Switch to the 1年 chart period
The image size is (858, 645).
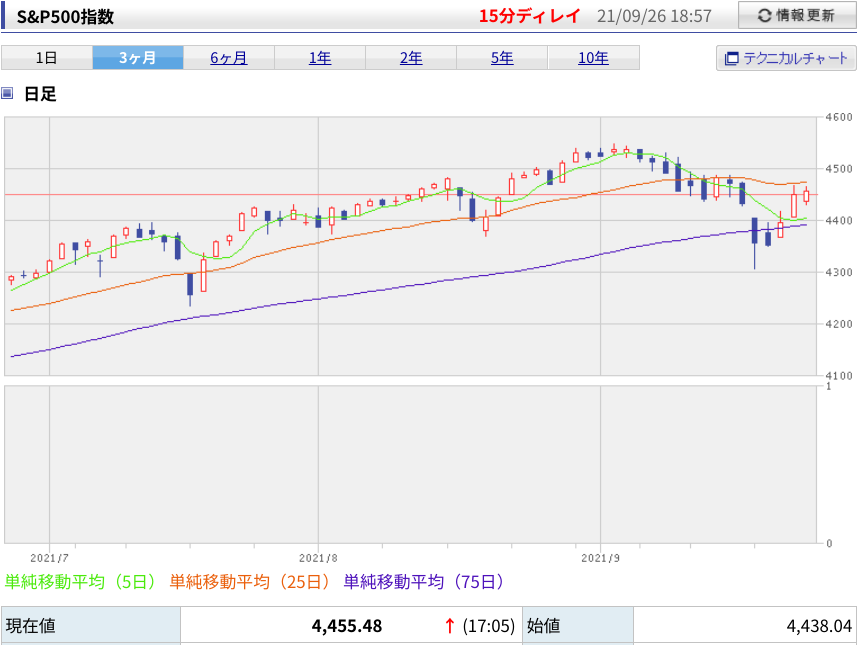point(320,57)
